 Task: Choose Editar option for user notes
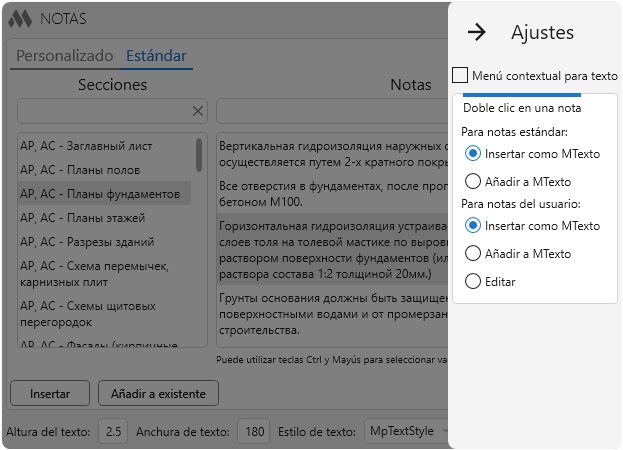(x=473, y=282)
